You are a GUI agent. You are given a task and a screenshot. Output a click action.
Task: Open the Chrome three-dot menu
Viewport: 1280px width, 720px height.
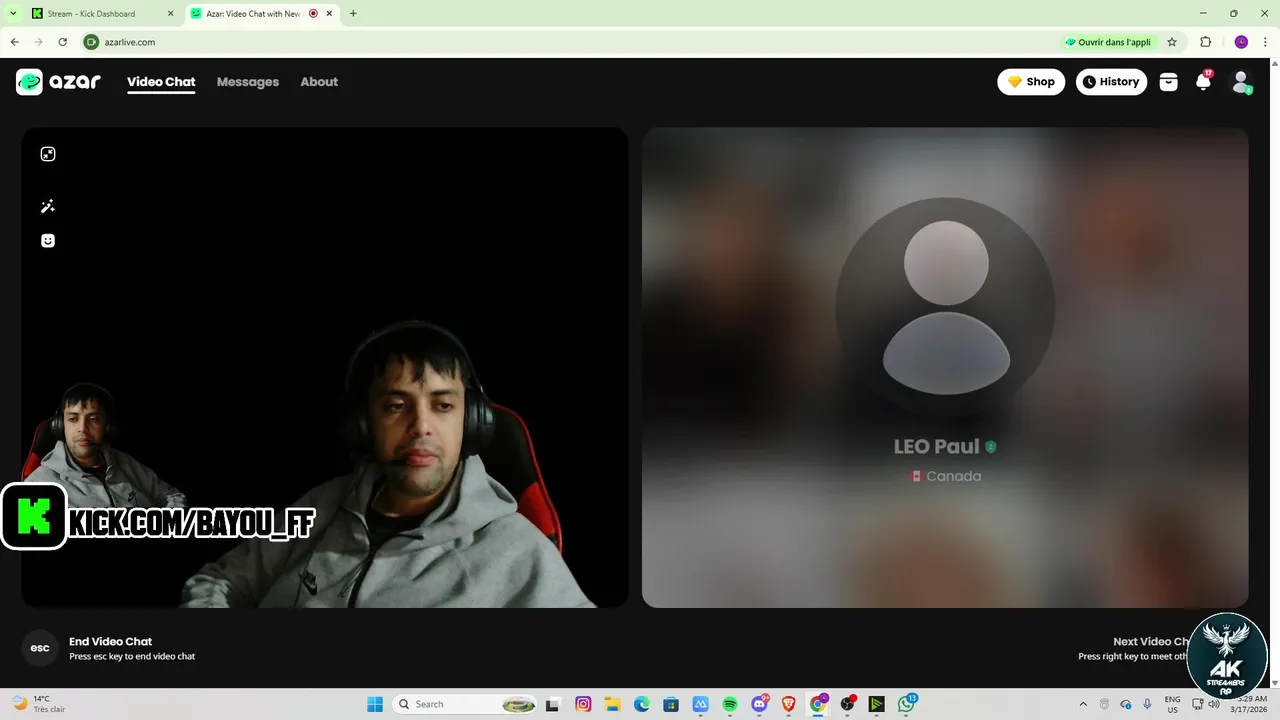(1265, 42)
